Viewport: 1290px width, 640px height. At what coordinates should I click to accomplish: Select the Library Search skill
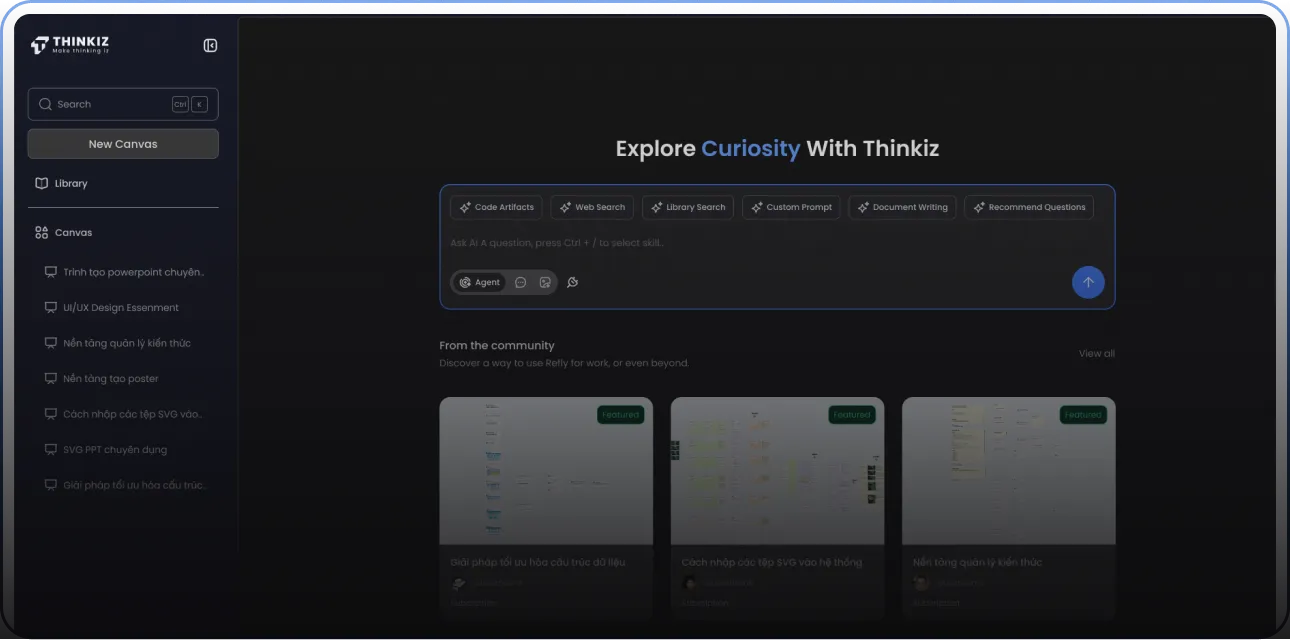[x=688, y=207]
